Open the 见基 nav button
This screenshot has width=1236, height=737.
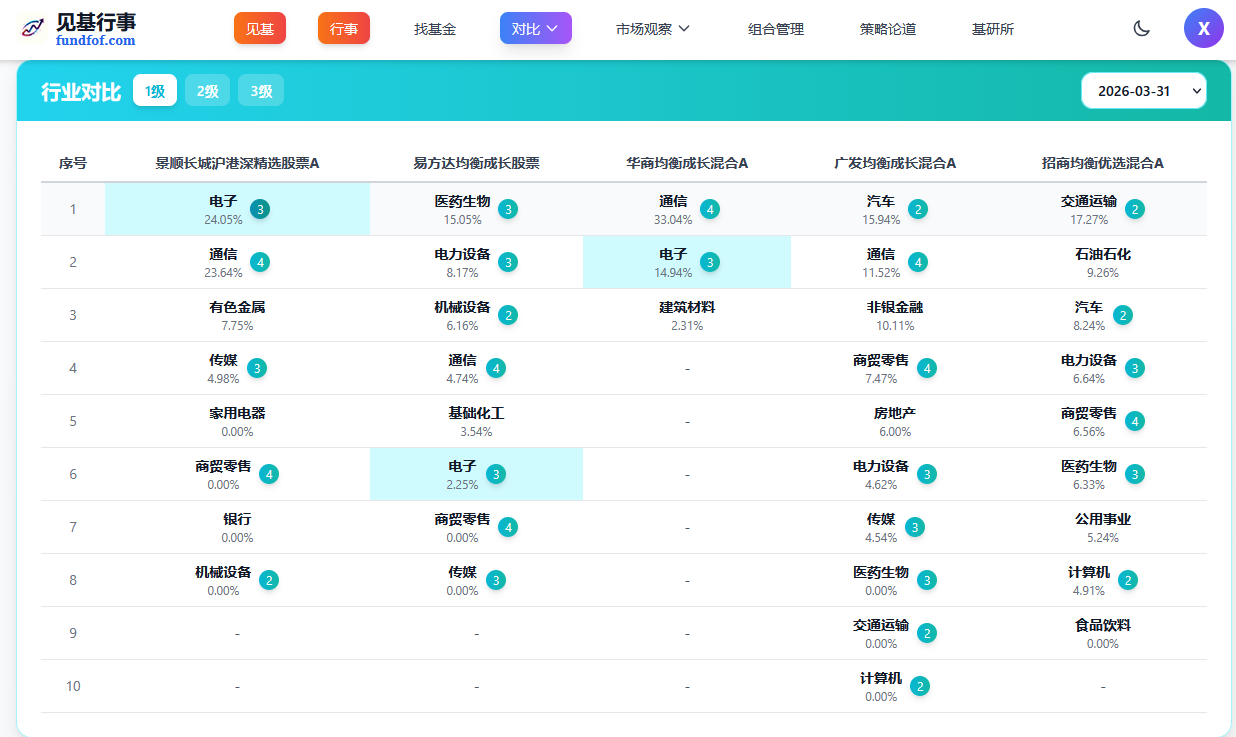(260, 28)
